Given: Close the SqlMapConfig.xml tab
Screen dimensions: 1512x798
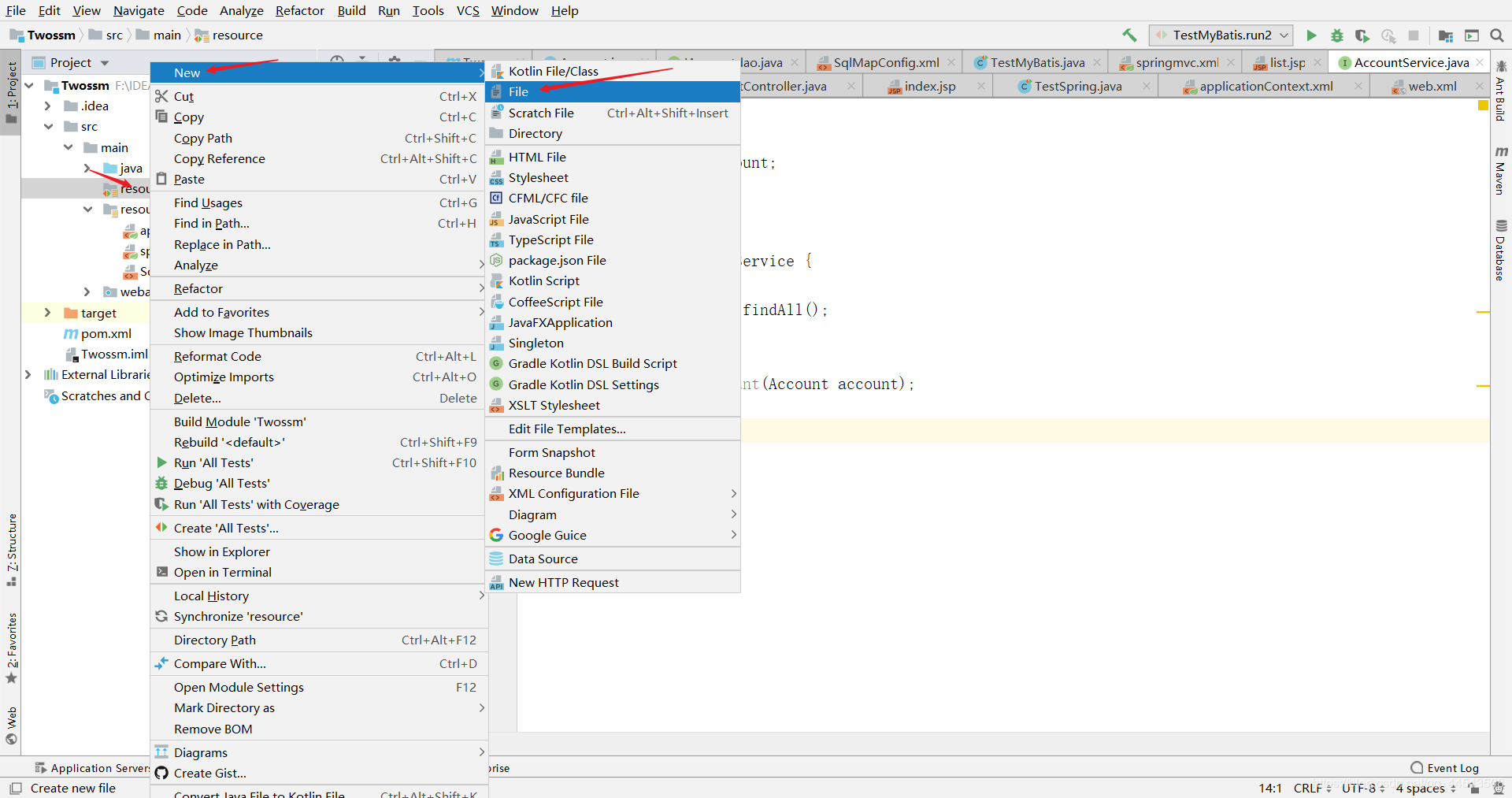Looking at the screenshot, I should tap(951, 63).
